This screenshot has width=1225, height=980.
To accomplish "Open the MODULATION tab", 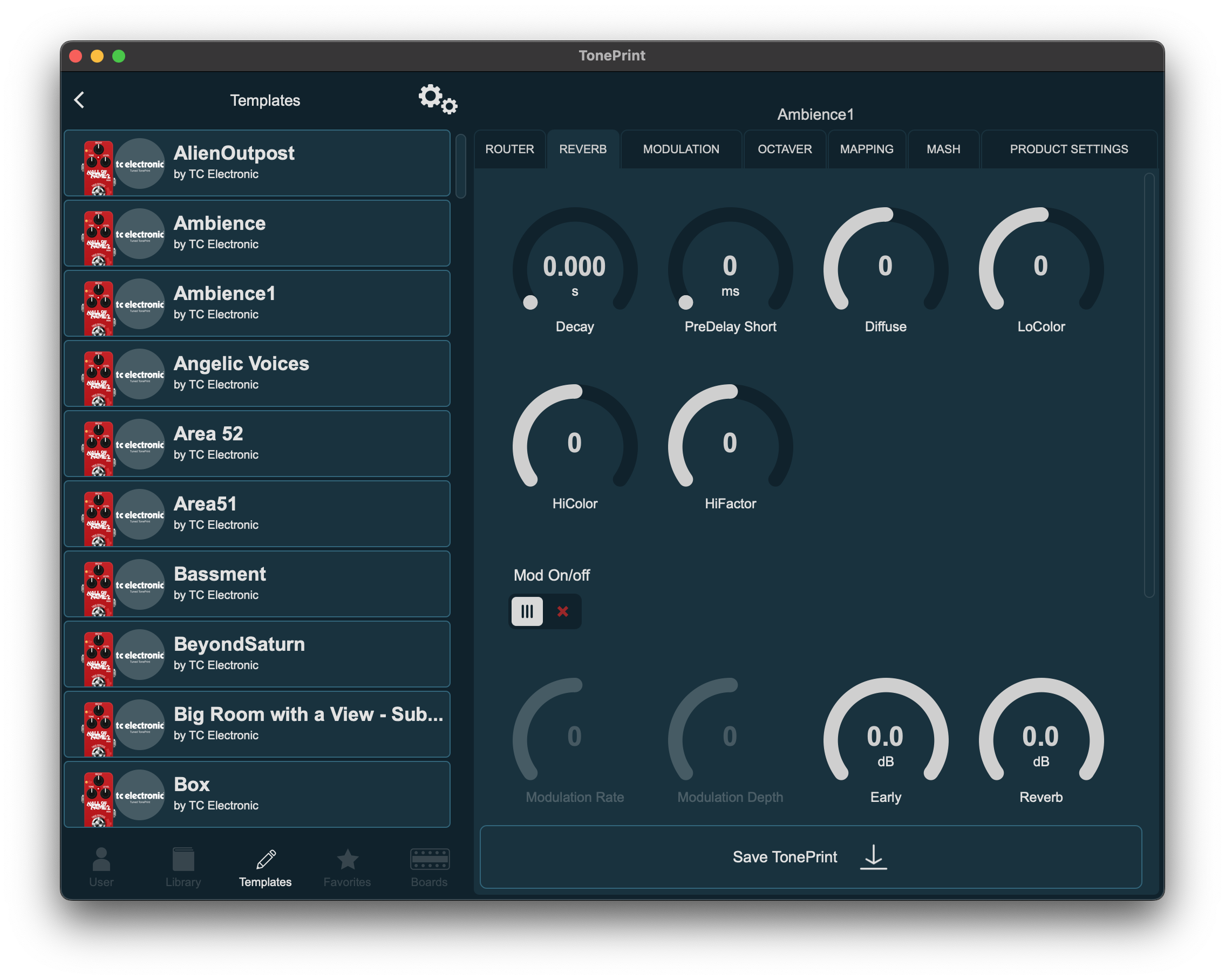I will 681,149.
